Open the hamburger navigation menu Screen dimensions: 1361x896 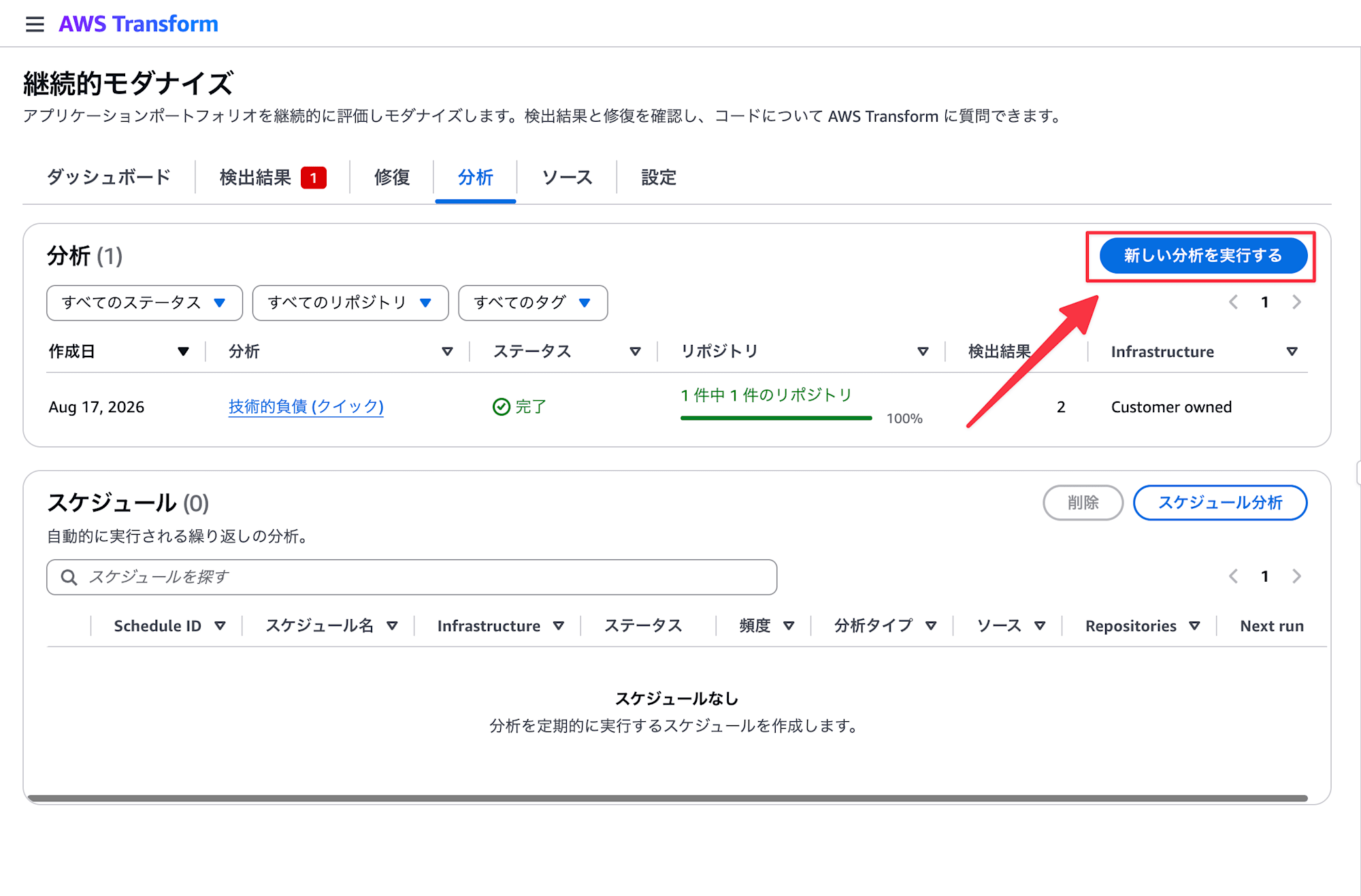(x=35, y=24)
